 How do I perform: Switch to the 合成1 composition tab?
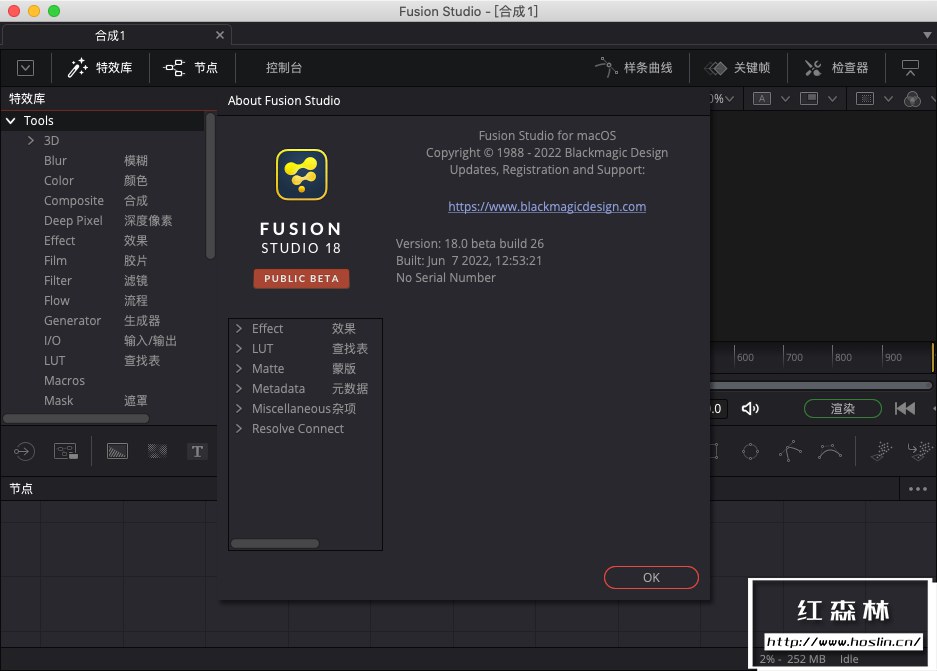click(111, 36)
